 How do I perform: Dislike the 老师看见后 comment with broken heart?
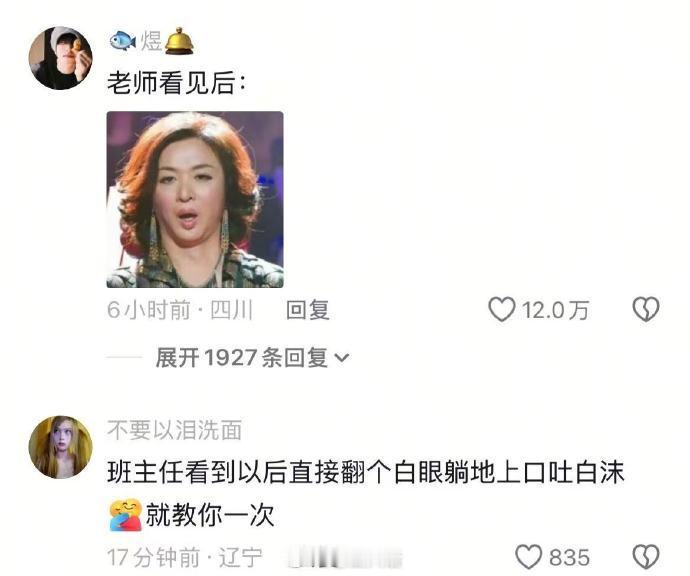coord(646,309)
